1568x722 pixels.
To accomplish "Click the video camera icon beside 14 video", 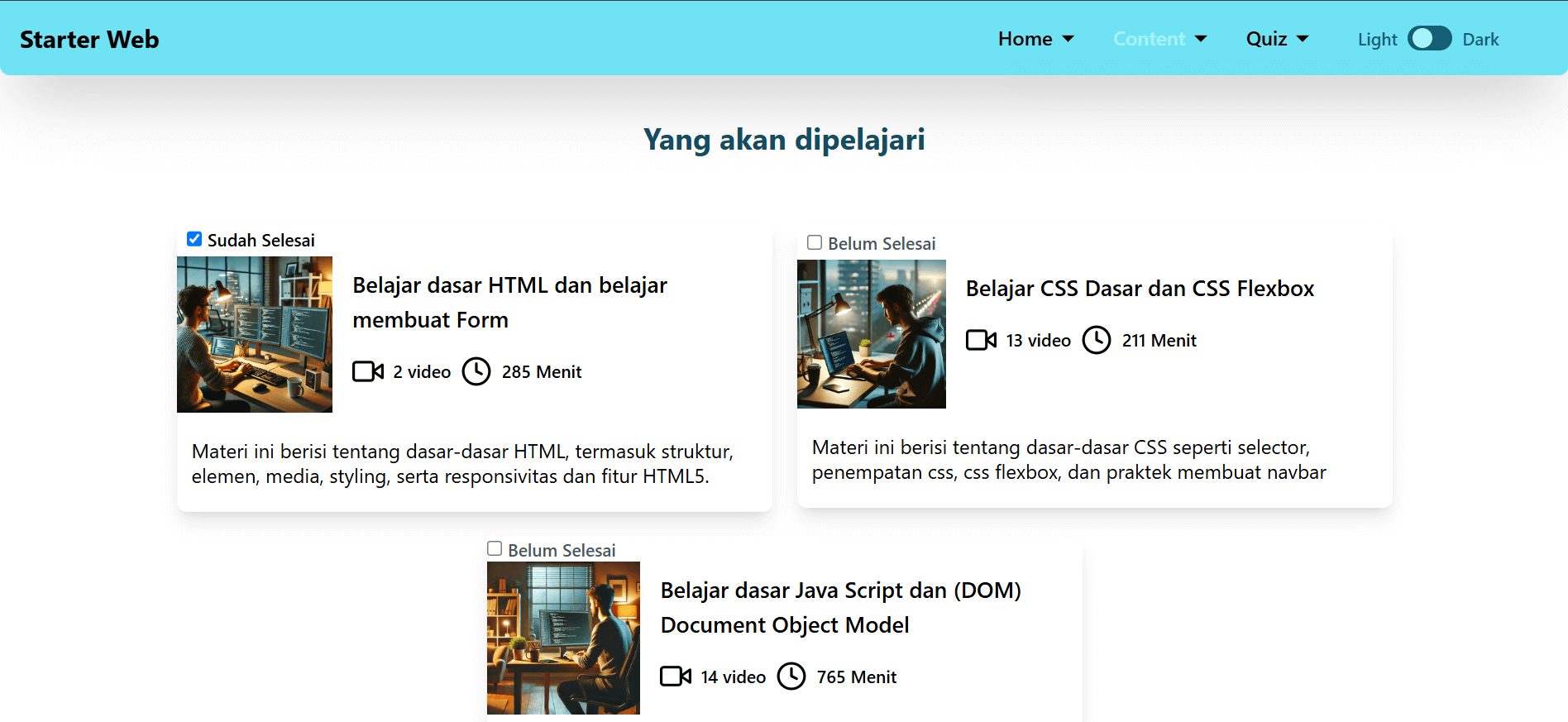I will click(x=676, y=677).
